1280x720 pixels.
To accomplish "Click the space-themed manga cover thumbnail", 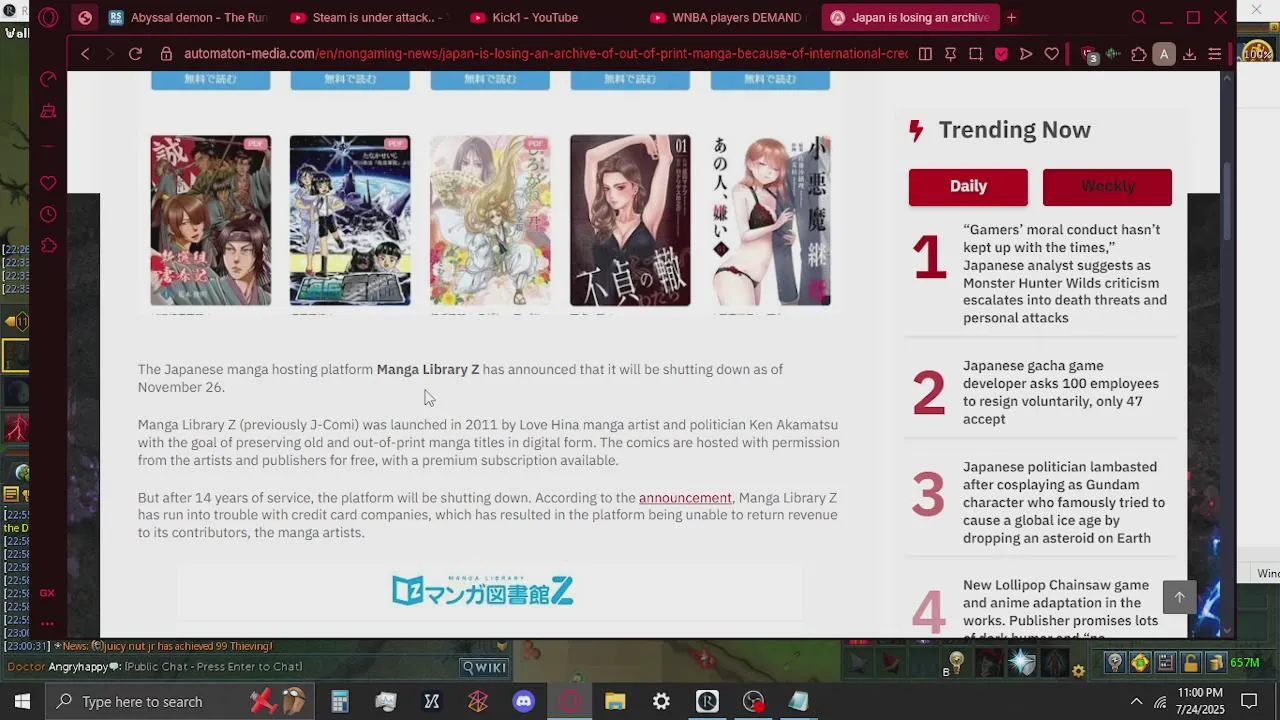I will pos(350,220).
